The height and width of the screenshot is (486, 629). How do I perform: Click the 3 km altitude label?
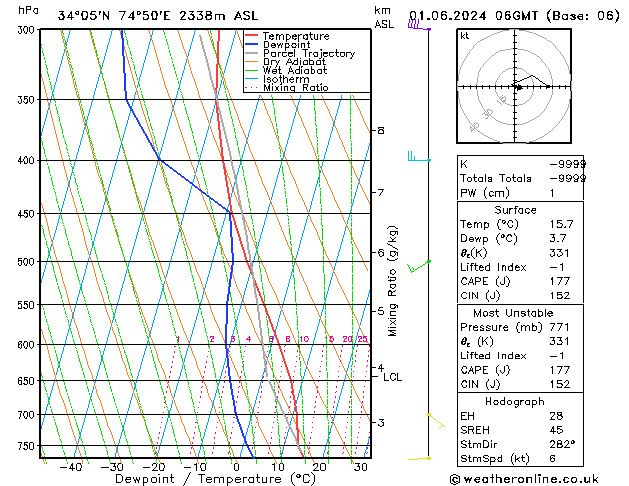[381, 423]
